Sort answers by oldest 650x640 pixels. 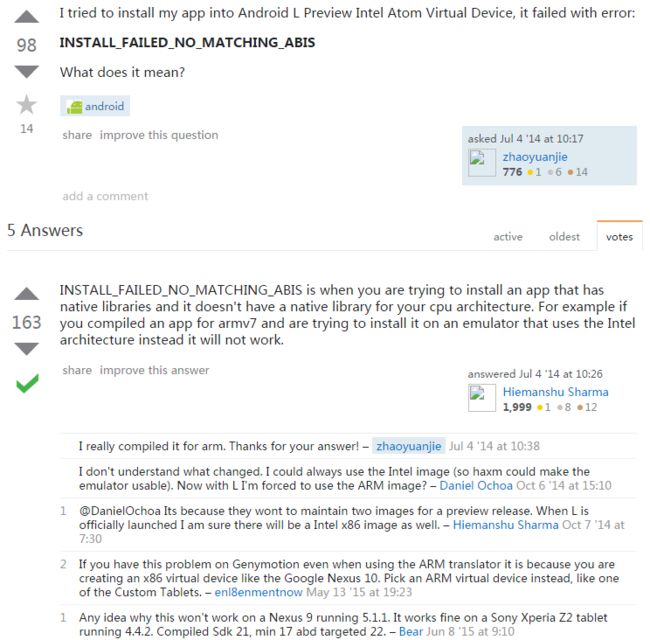coord(564,237)
